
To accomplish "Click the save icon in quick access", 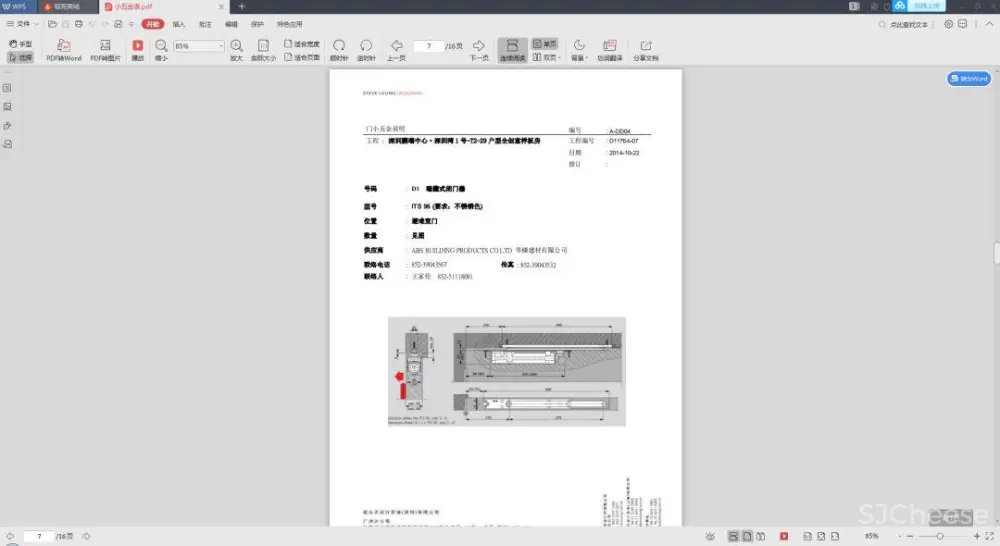I will (x=66, y=24).
